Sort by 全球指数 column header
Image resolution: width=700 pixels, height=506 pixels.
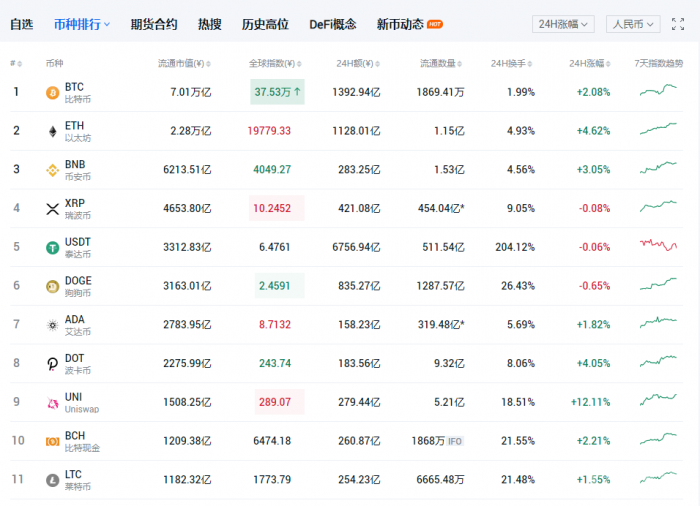(275, 63)
